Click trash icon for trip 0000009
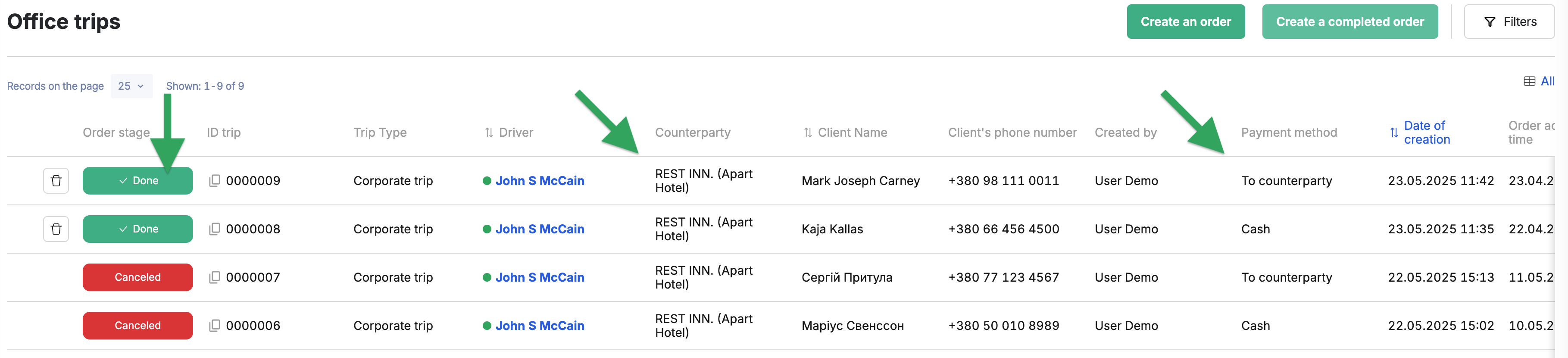The width and height of the screenshot is (1568, 358). (56, 181)
